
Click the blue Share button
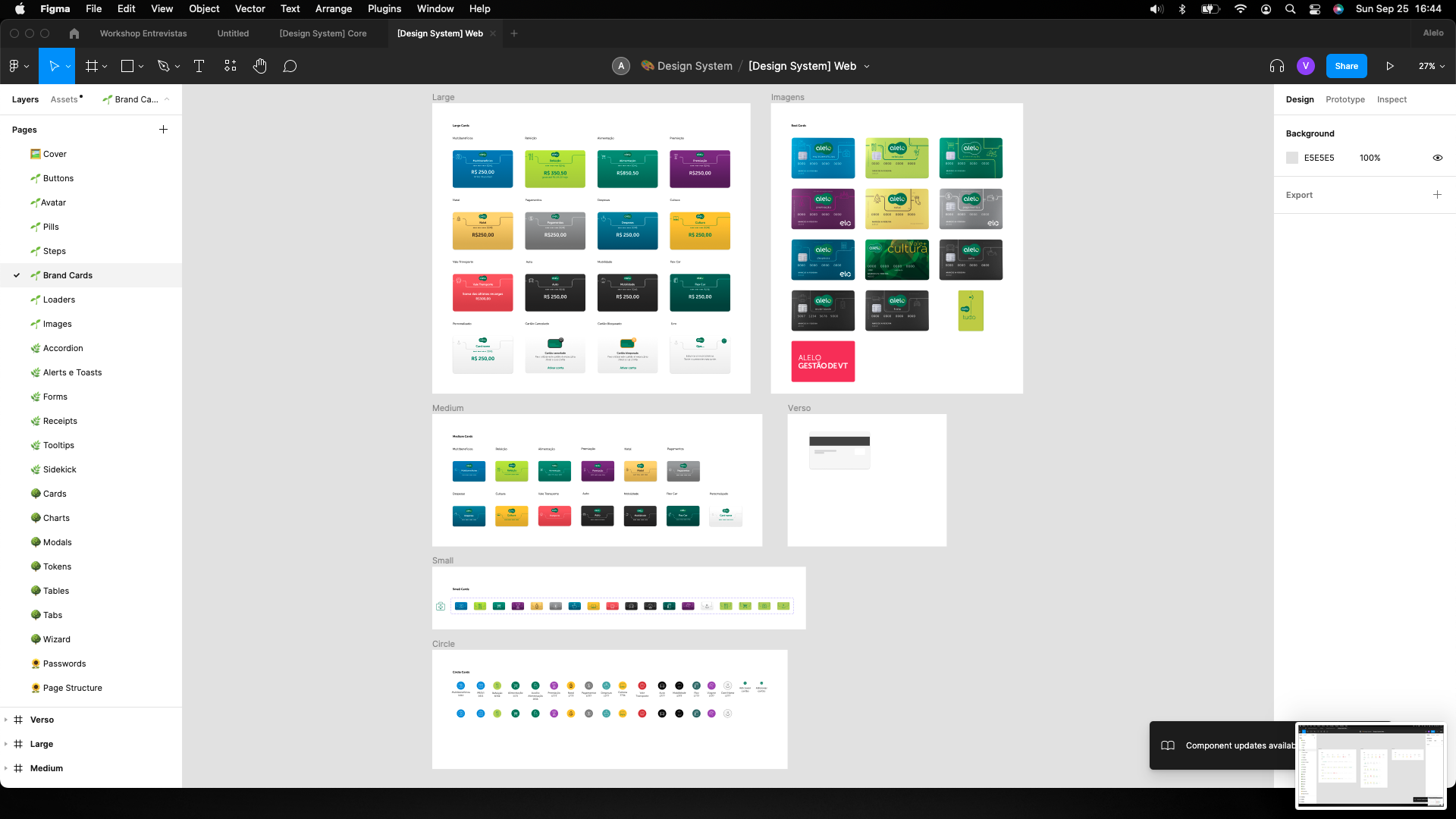click(x=1346, y=66)
